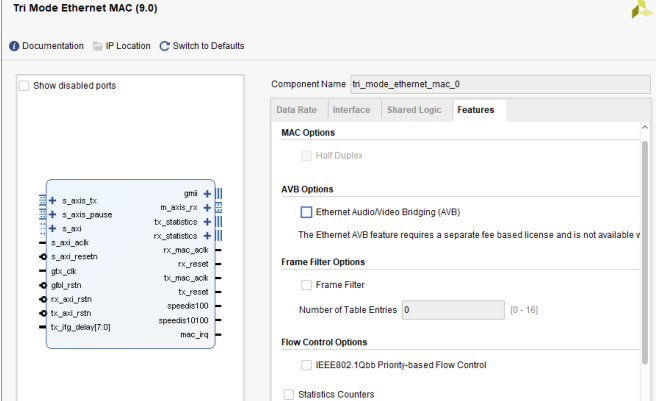Viewport: 656px width, 401px height.
Task: Expand the s_axis_pause port plus icon
Action: [x=53, y=214]
